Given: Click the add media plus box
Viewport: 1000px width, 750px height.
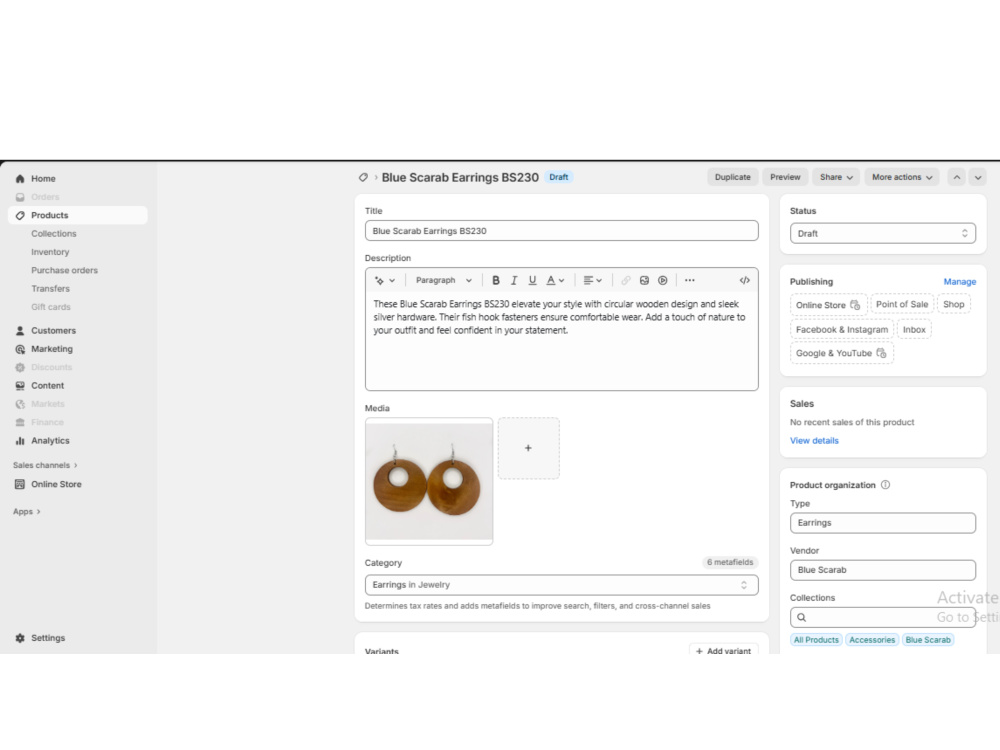Looking at the screenshot, I should pos(528,448).
